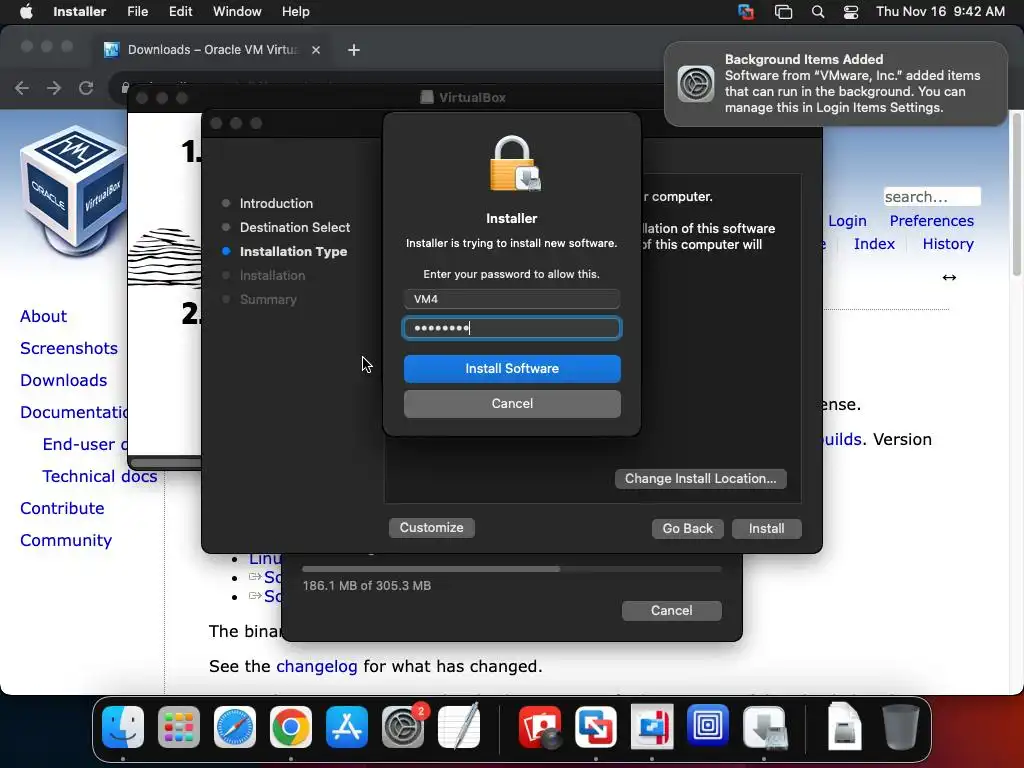Open TextEdit from the Dock

coord(459,726)
